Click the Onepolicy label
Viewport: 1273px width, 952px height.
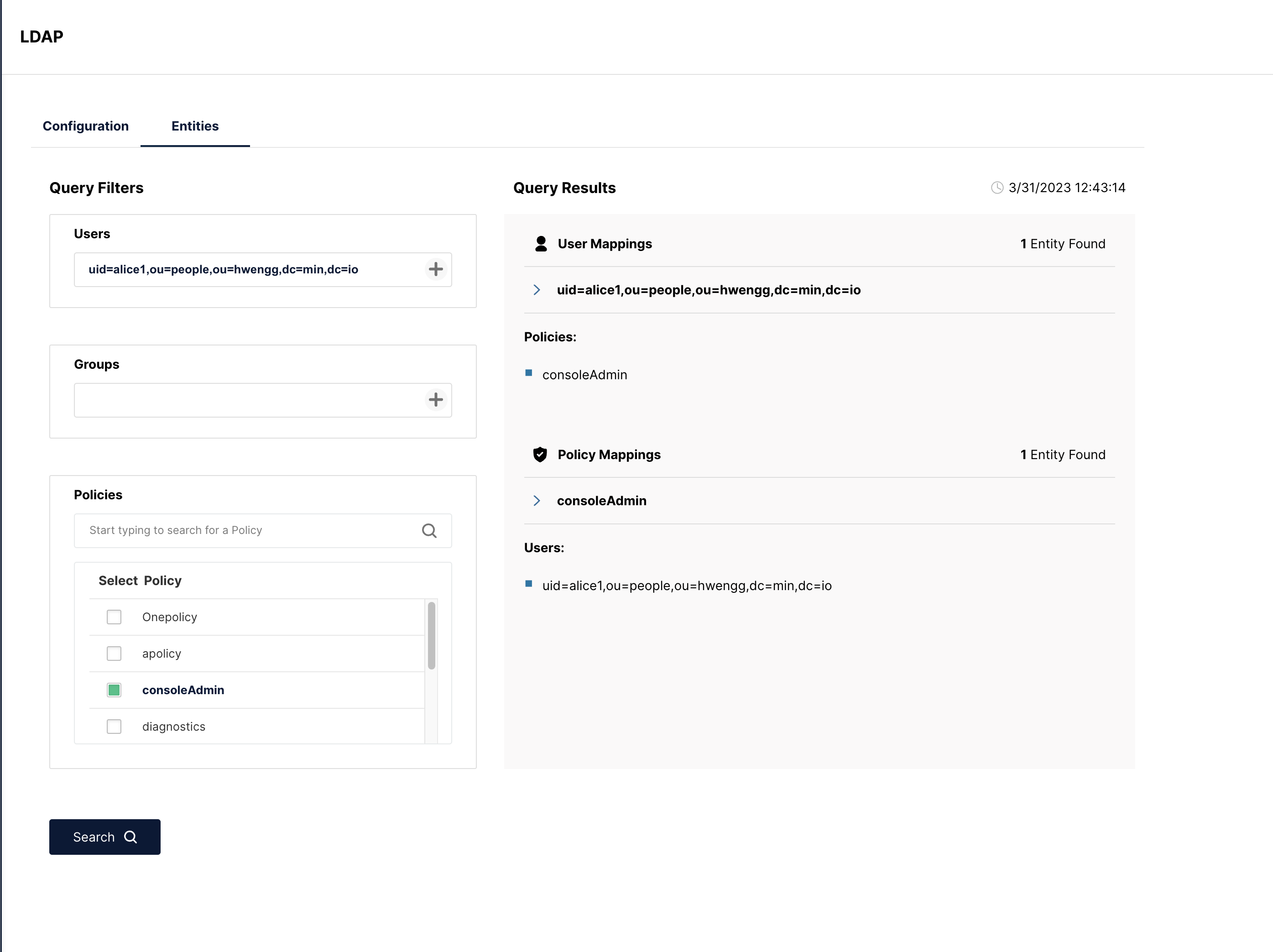pyautogui.click(x=170, y=617)
